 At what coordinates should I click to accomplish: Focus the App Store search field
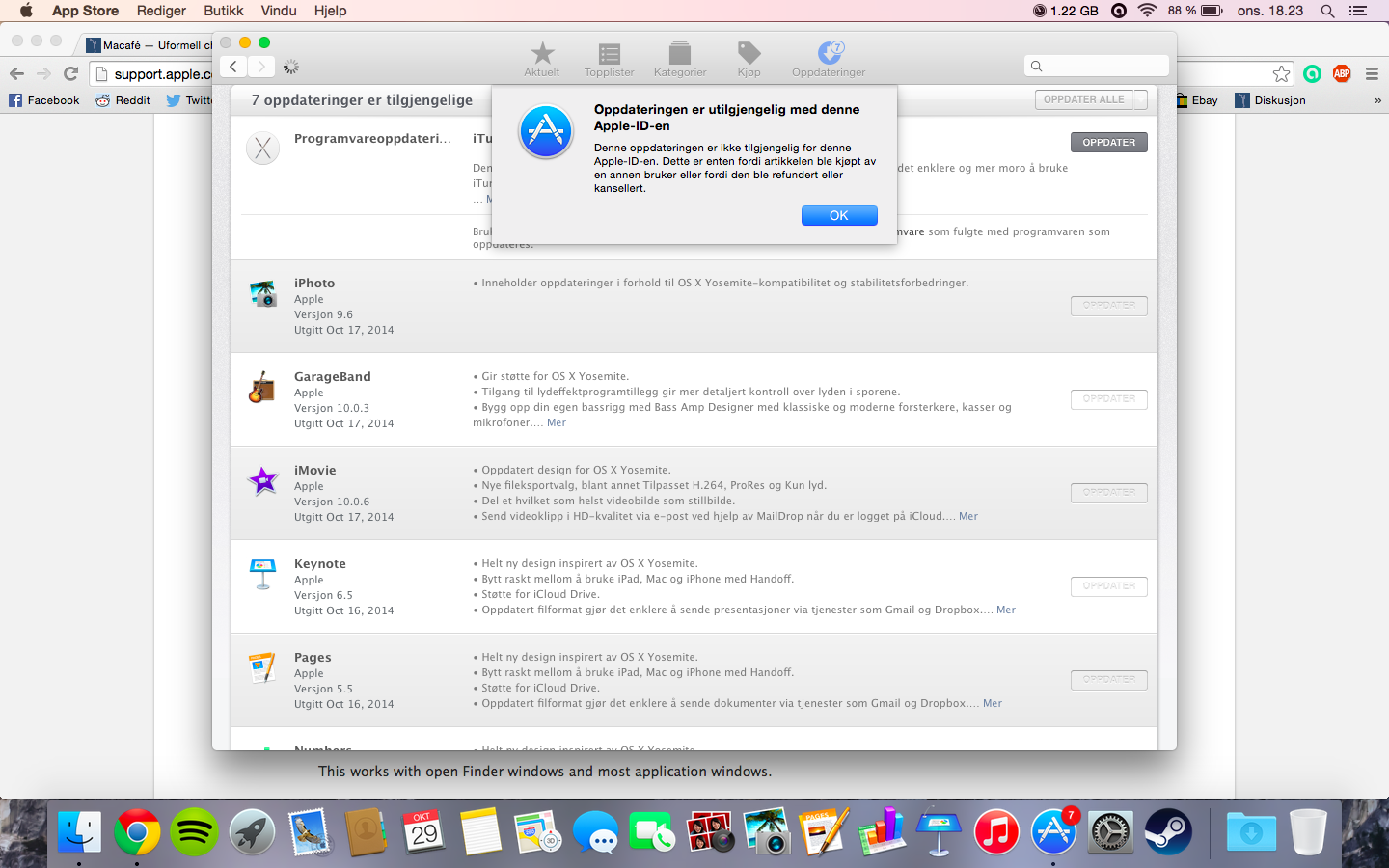coord(1097,66)
